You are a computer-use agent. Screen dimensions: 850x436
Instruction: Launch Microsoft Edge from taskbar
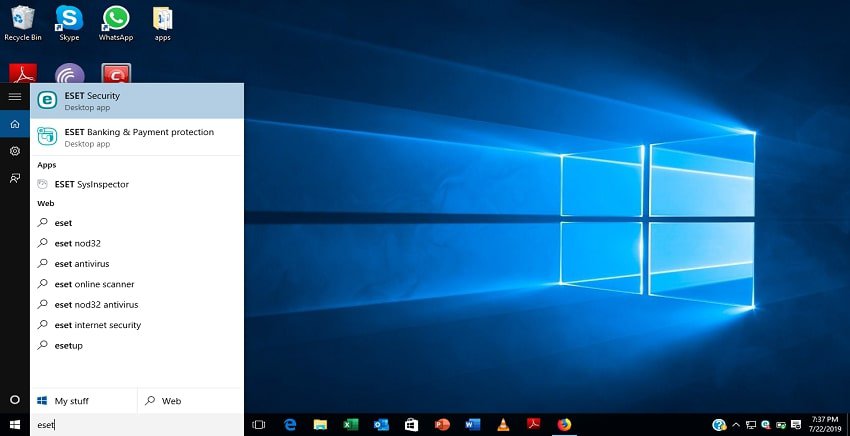[290, 425]
